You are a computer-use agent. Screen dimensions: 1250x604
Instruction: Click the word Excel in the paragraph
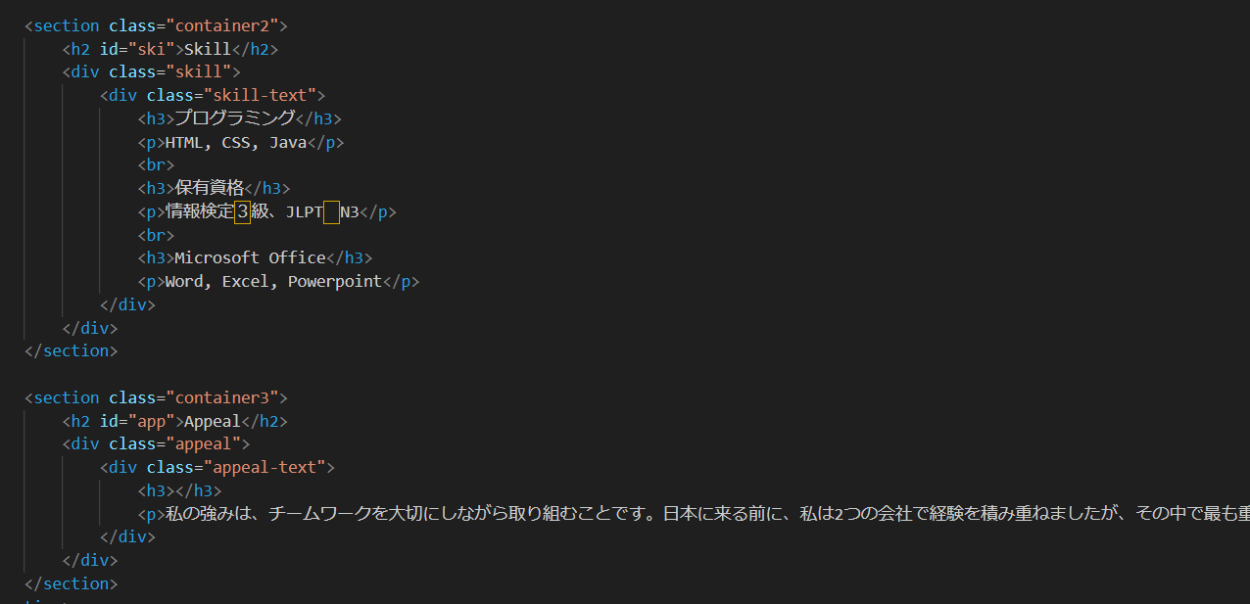pos(245,282)
